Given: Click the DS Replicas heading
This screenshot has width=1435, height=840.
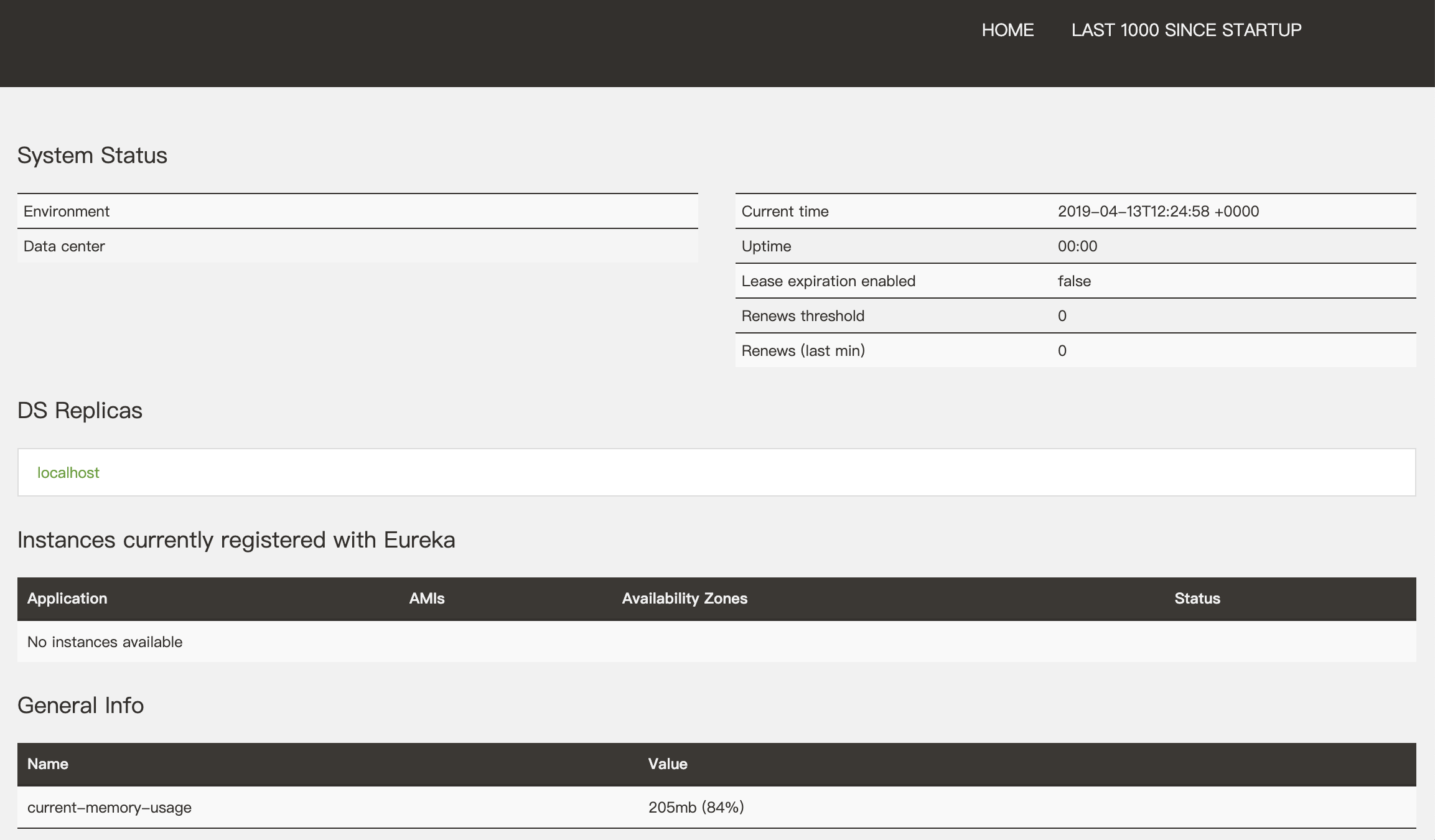Looking at the screenshot, I should tap(80, 411).
